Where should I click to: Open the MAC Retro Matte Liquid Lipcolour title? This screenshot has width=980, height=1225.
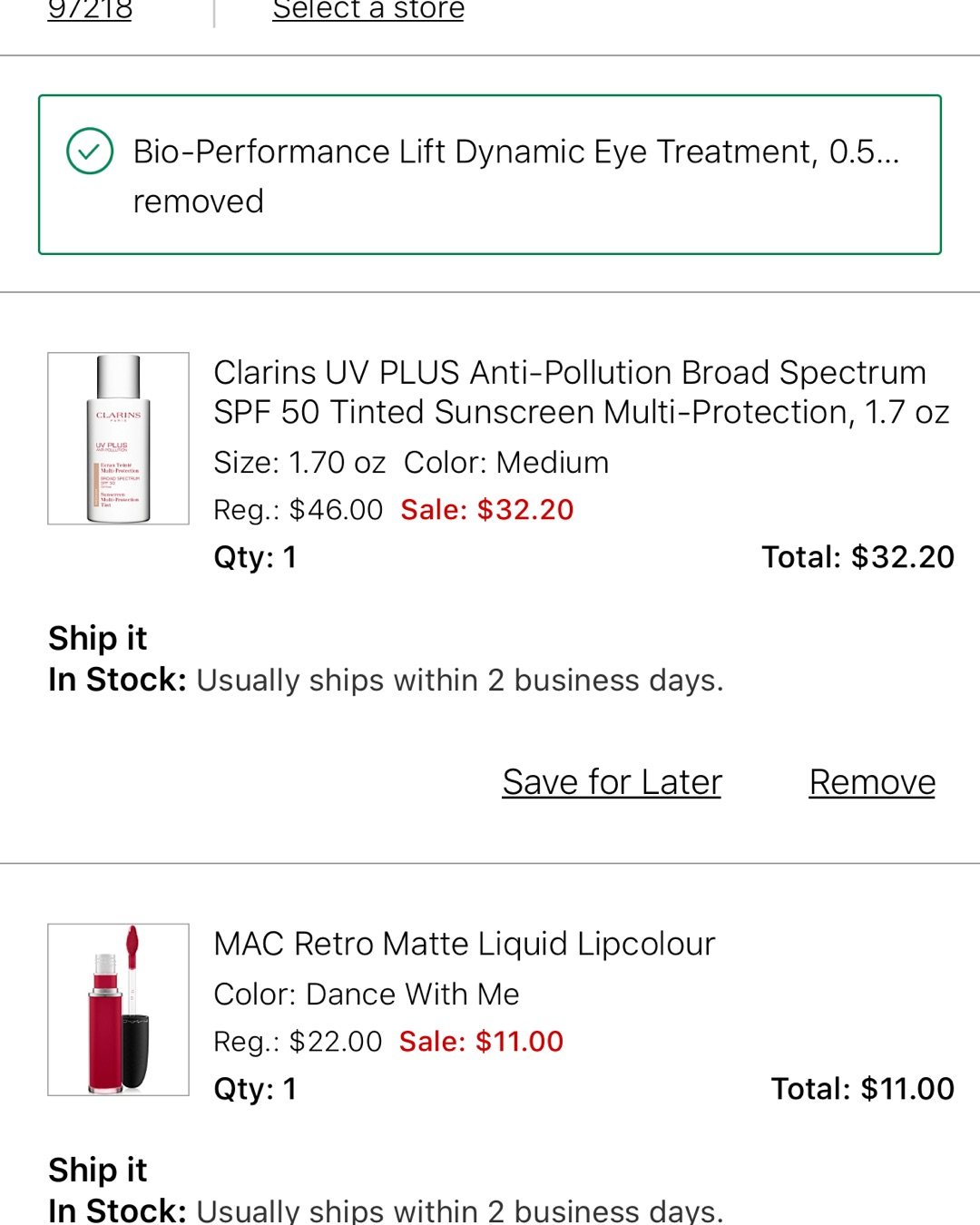click(x=464, y=944)
